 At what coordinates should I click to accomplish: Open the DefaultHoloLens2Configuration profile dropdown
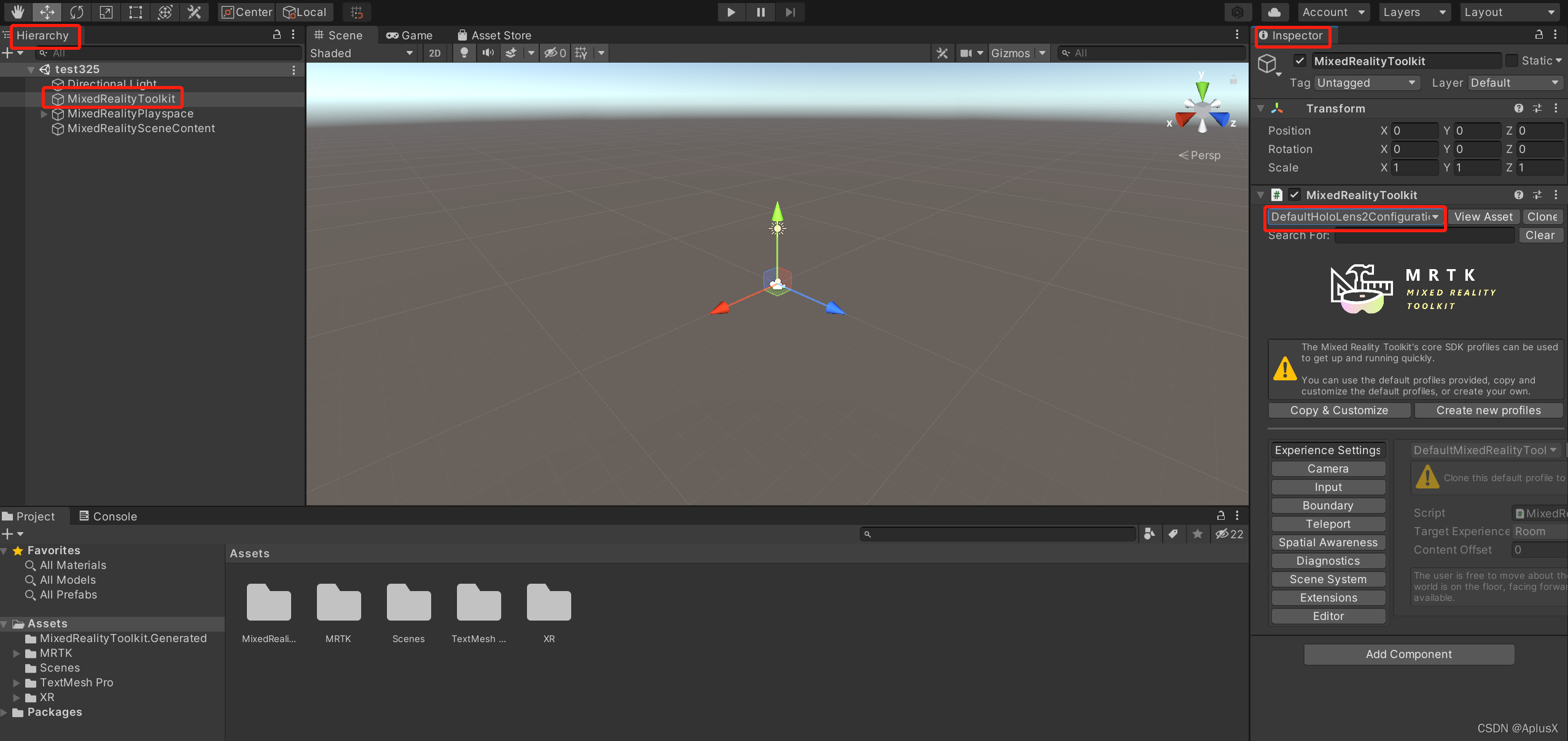coord(1354,217)
